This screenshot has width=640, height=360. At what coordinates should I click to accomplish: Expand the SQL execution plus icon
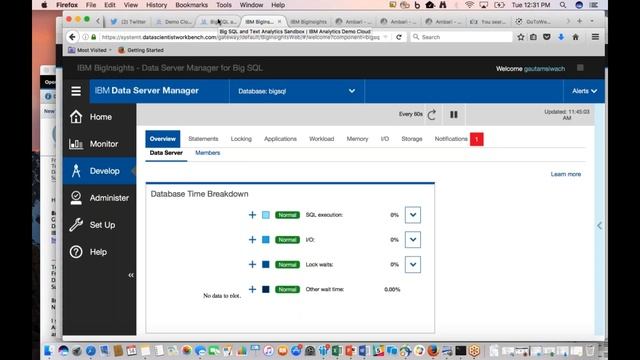click(252, 215)
